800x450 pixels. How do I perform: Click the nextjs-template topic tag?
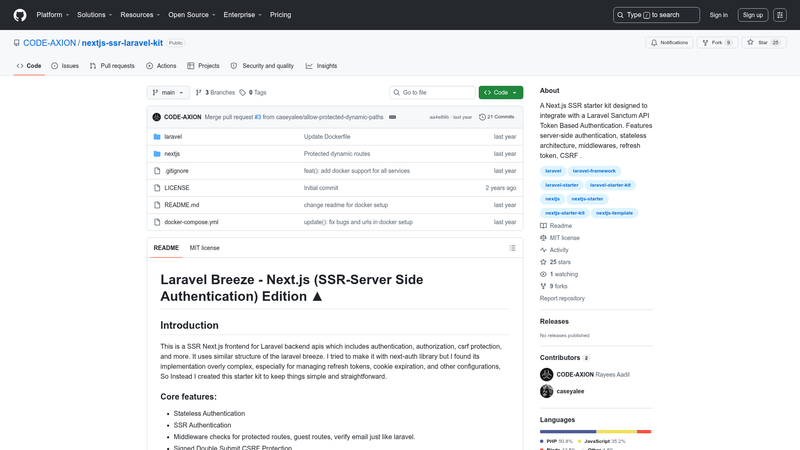click(614, 213)
